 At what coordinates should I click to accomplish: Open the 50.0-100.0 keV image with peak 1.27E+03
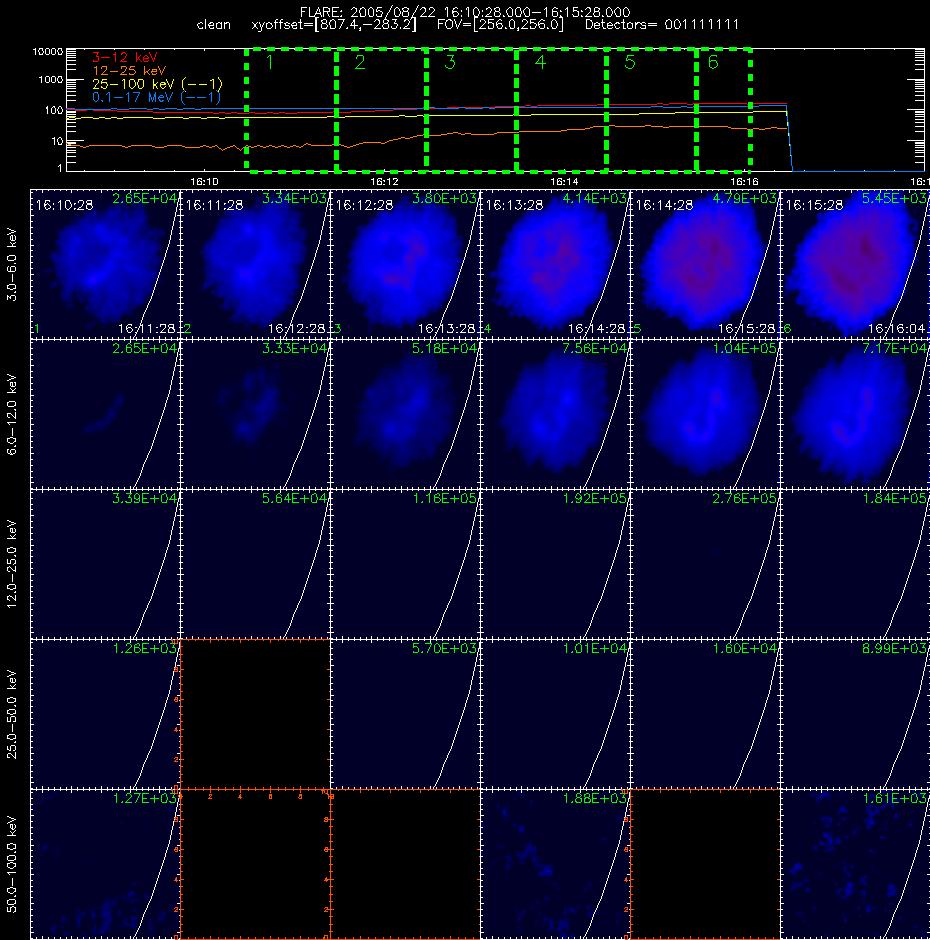coord(105,864)
